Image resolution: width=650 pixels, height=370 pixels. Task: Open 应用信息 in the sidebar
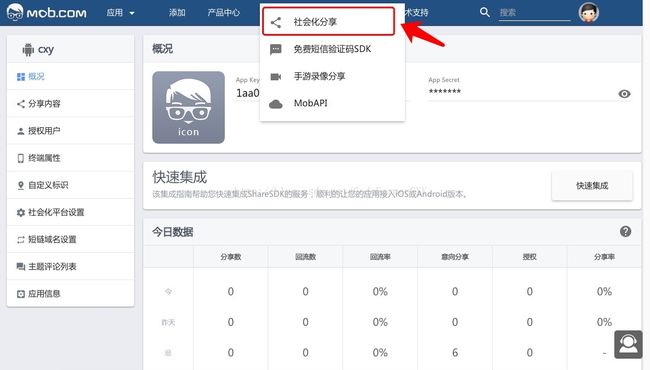coord(70,294)
